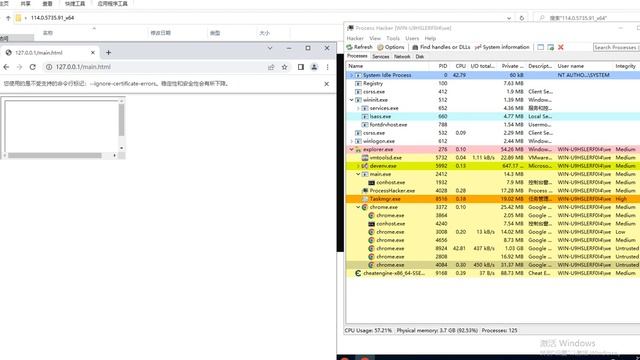Expand the winlogon.exe tree node

pyautogui.click(x=351, y=141)
